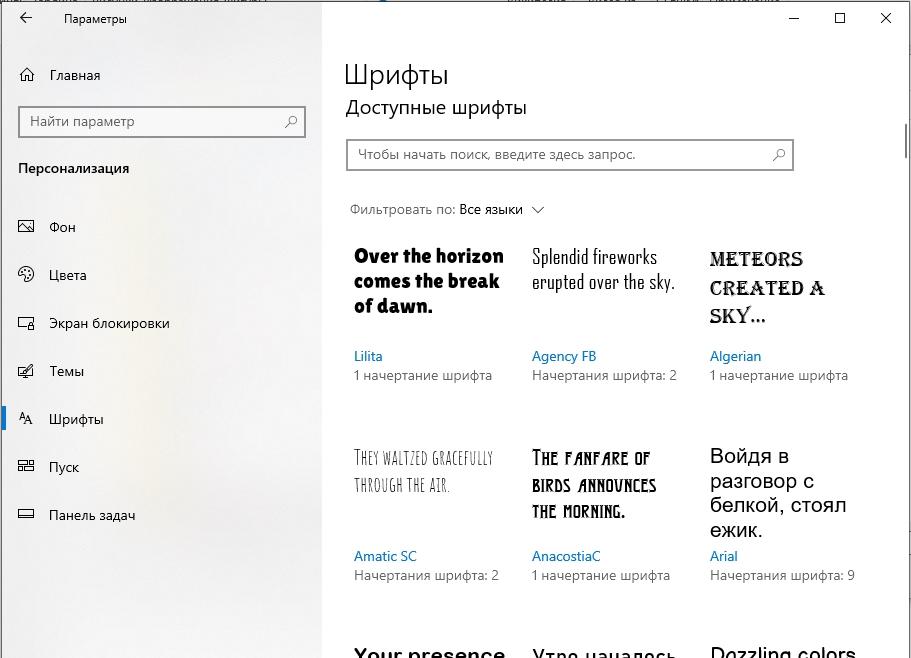Open the Agency FB font link
Screen dimensions: 911x658
tap(564, 356)
